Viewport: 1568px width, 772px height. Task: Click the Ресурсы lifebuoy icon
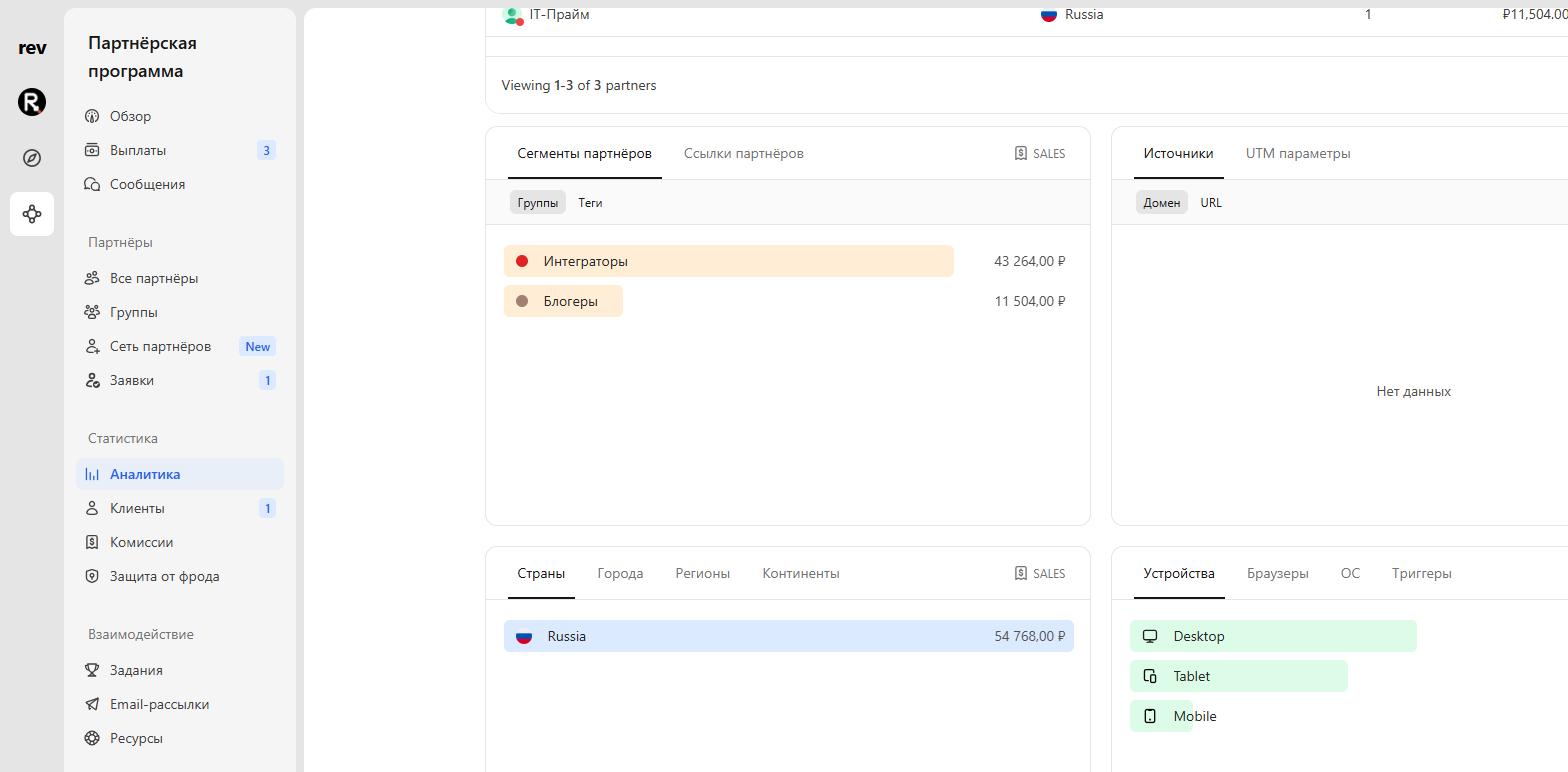[92, 738]
